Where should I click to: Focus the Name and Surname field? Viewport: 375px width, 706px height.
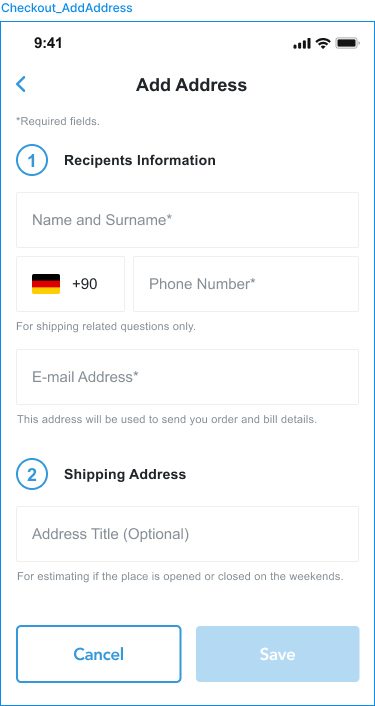tap(188, 220)
